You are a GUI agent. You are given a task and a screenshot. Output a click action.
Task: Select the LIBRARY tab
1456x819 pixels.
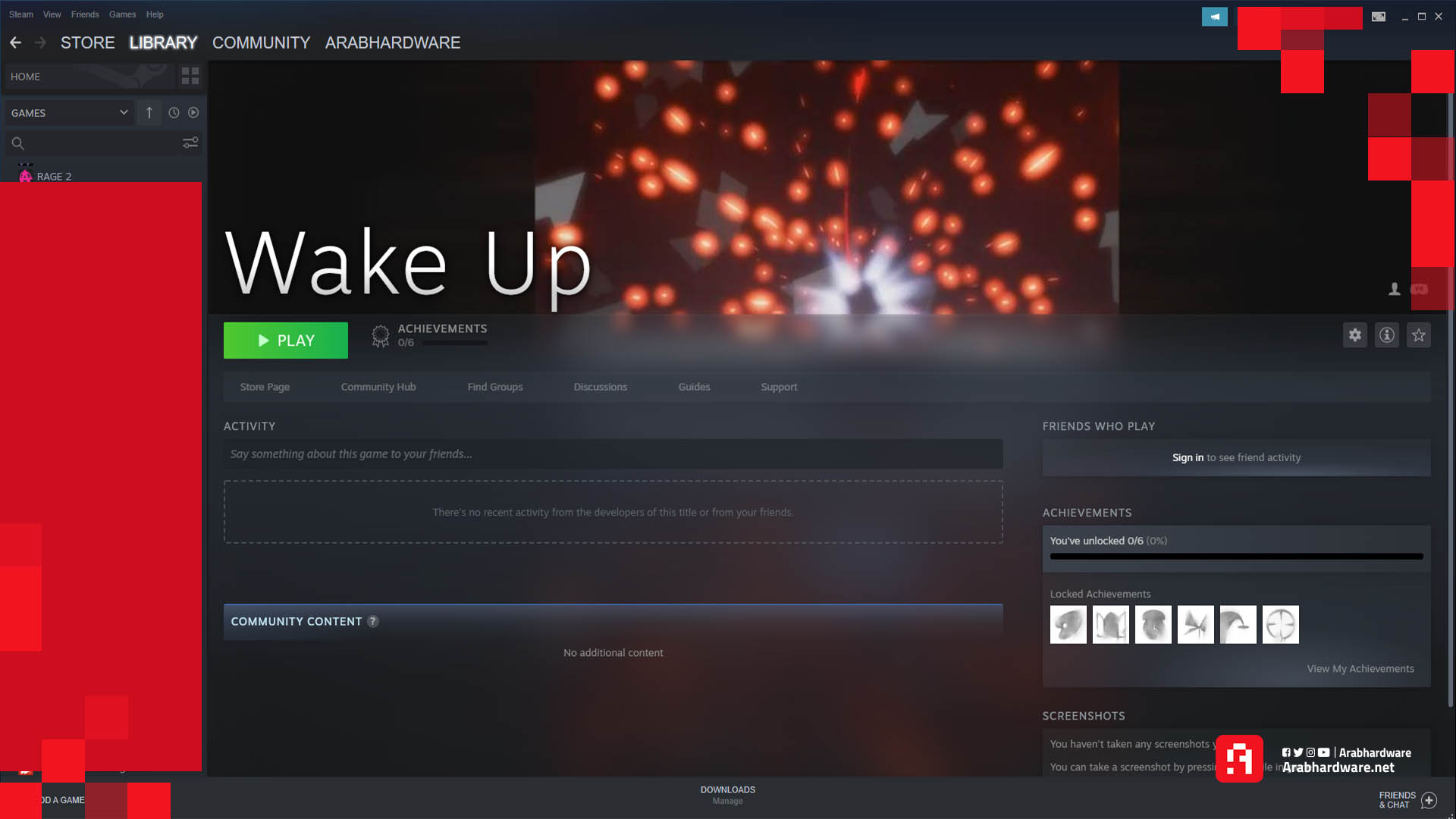pyautogui.click(x=163, y=42)
